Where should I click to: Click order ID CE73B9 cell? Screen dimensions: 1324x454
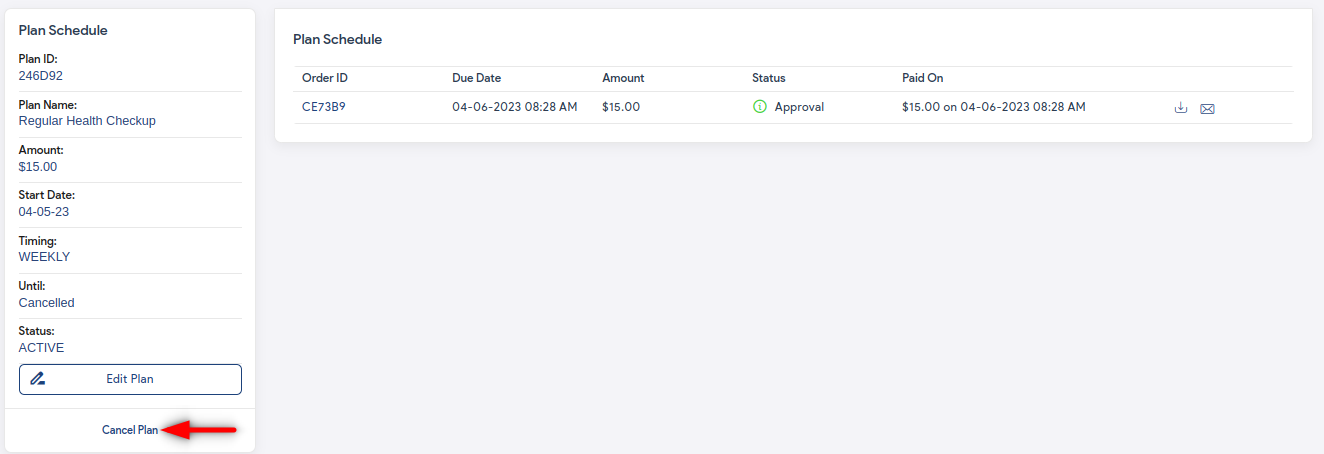[324, 107]
